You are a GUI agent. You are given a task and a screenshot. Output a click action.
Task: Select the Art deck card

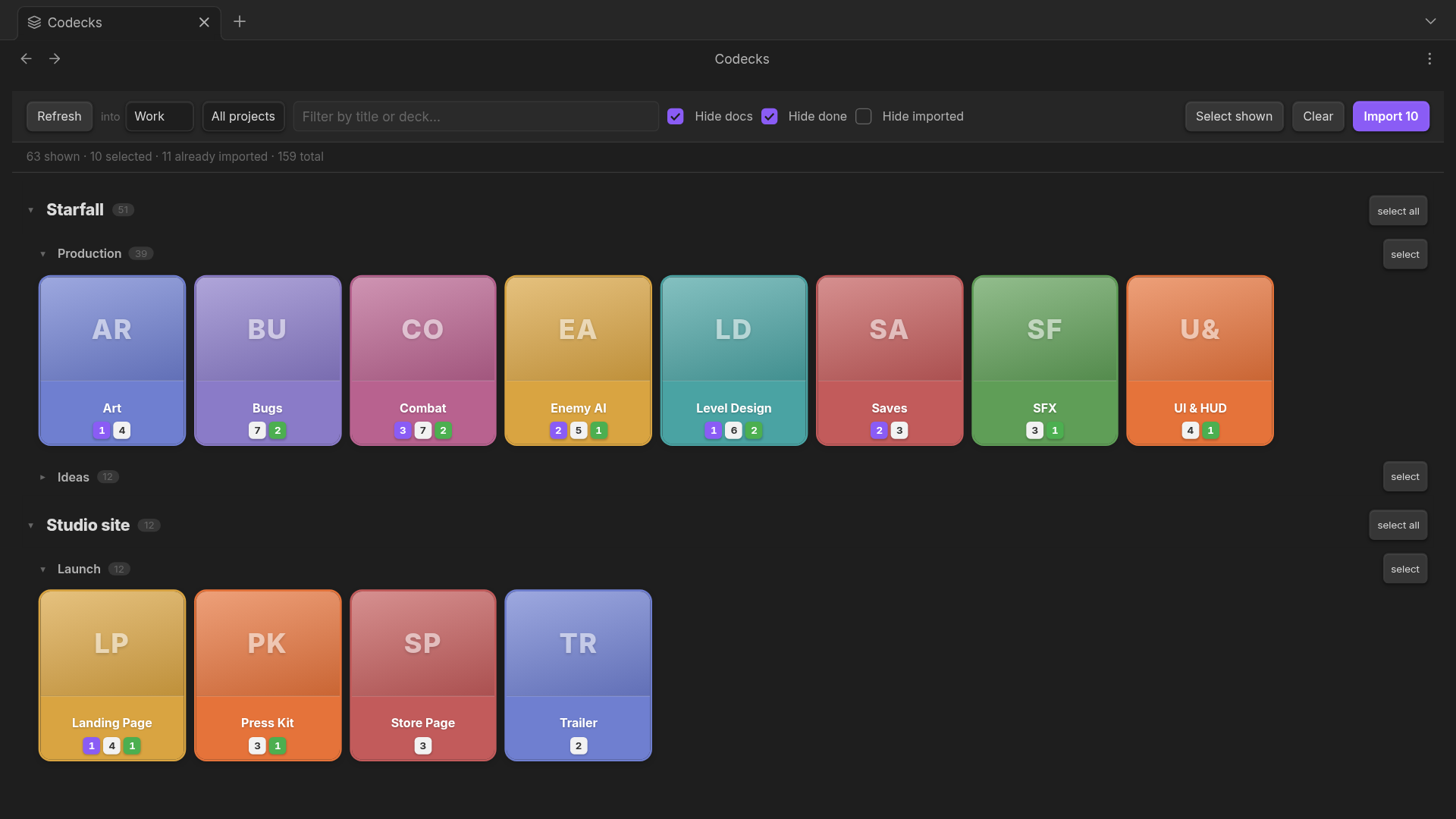112,360
